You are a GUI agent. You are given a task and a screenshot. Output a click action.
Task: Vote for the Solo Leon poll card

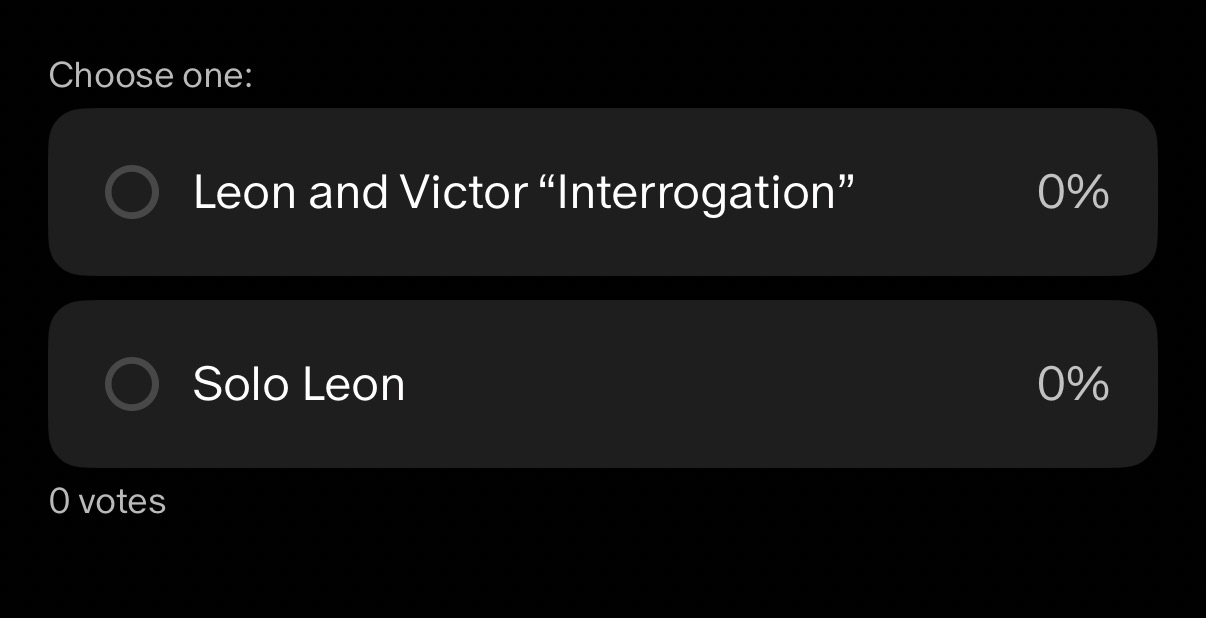point(602,384)
